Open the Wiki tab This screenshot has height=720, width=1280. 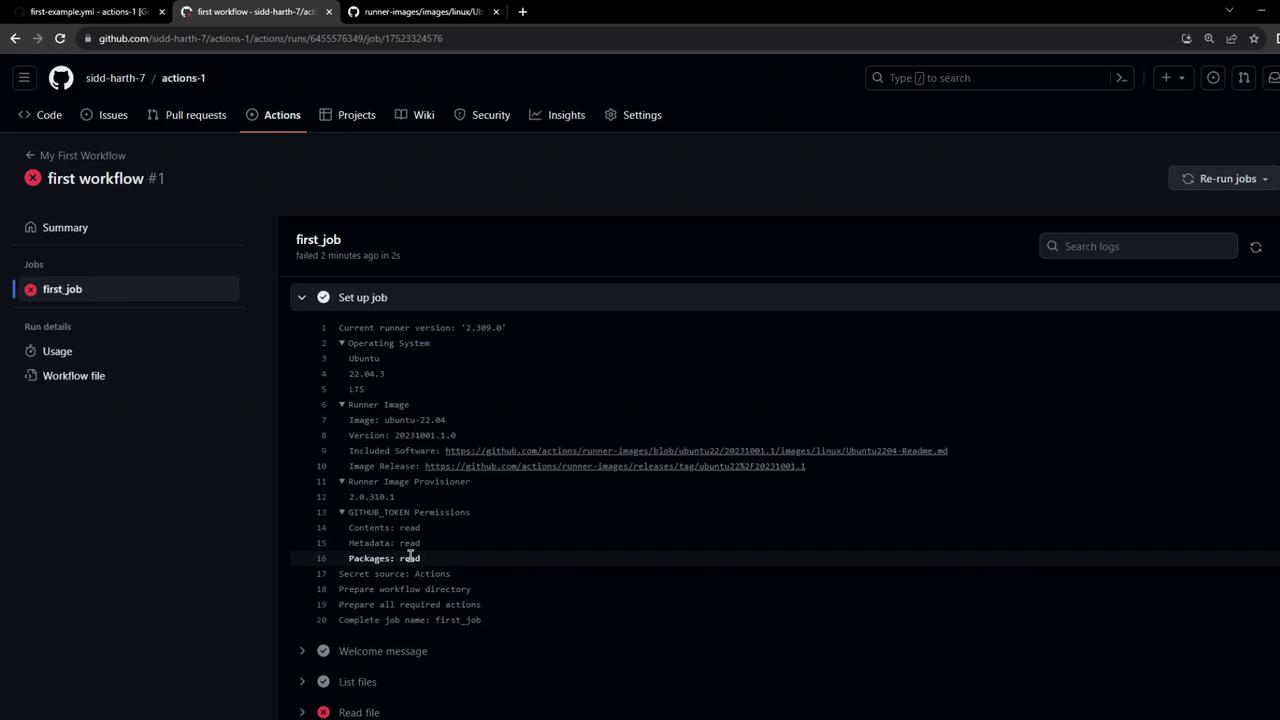click(x=415, y=115)
